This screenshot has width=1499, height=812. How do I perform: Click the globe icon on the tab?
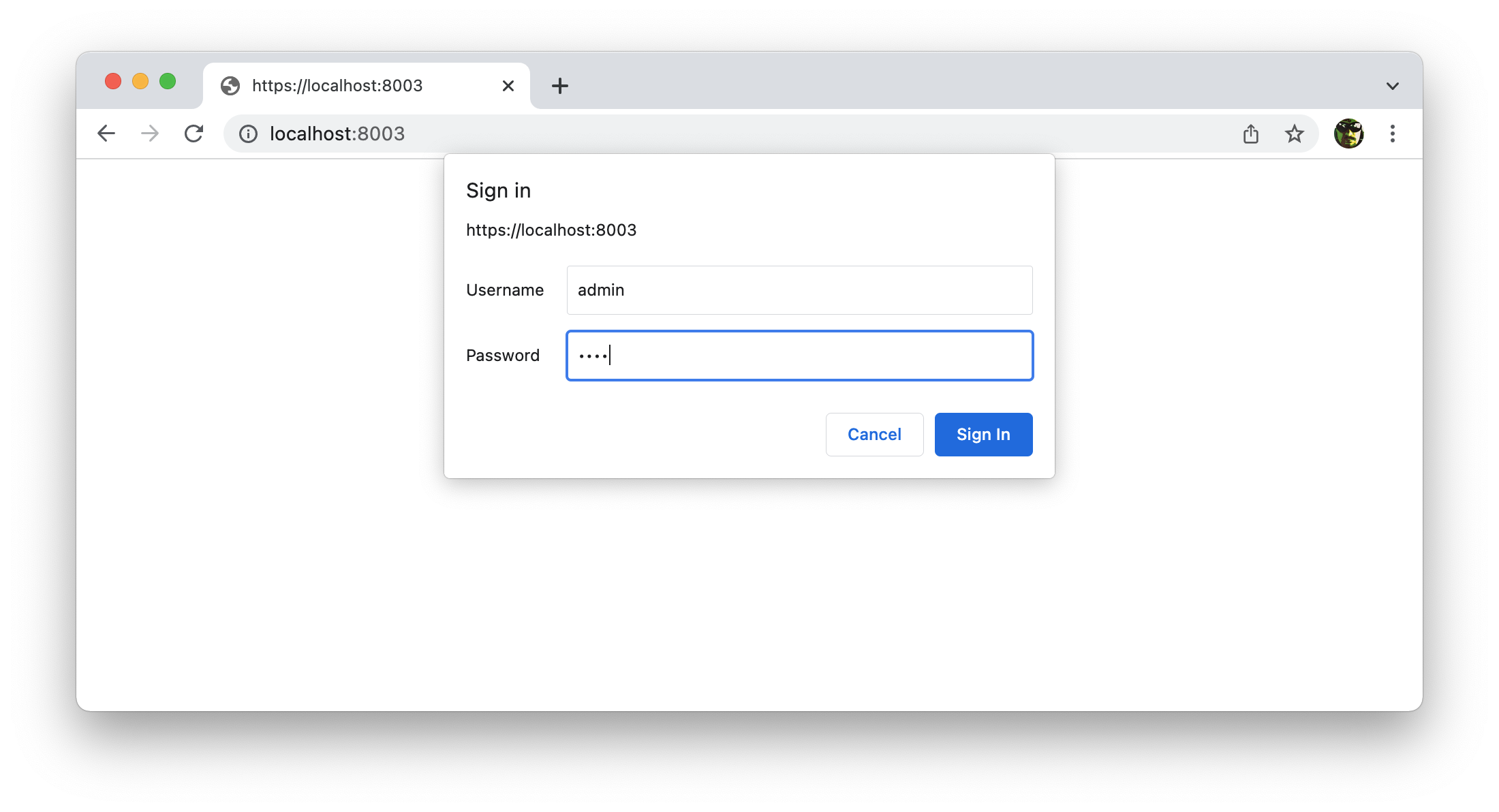point(229,85)
